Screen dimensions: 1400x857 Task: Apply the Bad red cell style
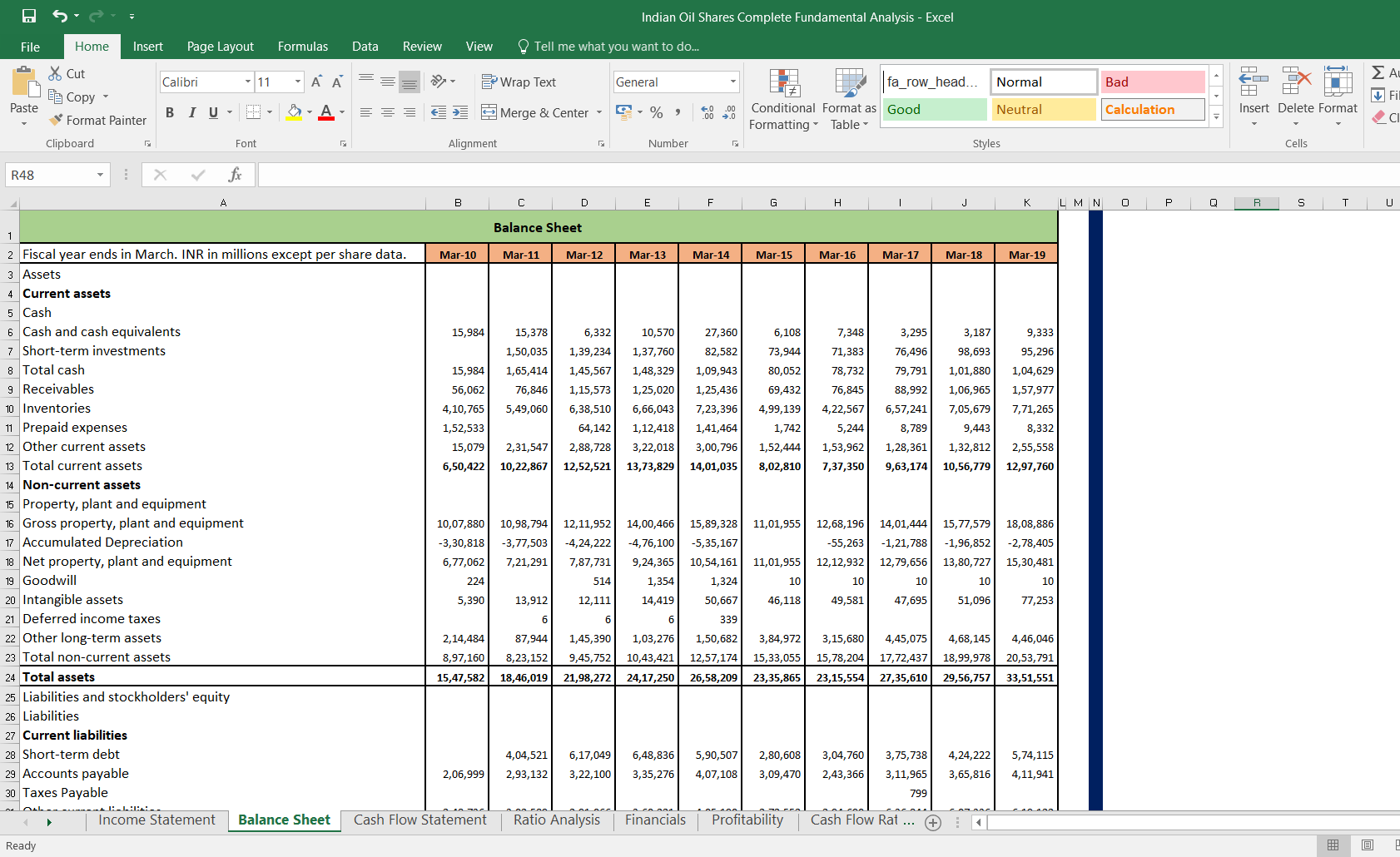[1154, 82]
